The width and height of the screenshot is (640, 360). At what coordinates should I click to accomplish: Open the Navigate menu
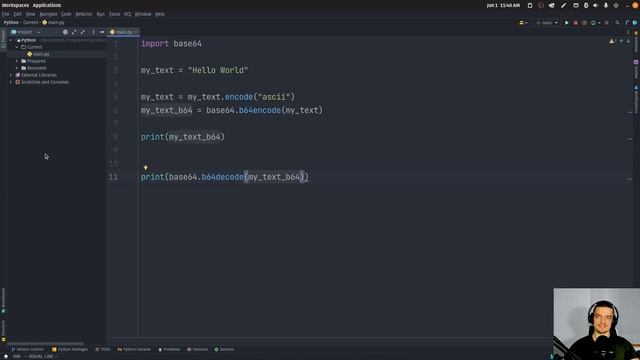(49, 14)
